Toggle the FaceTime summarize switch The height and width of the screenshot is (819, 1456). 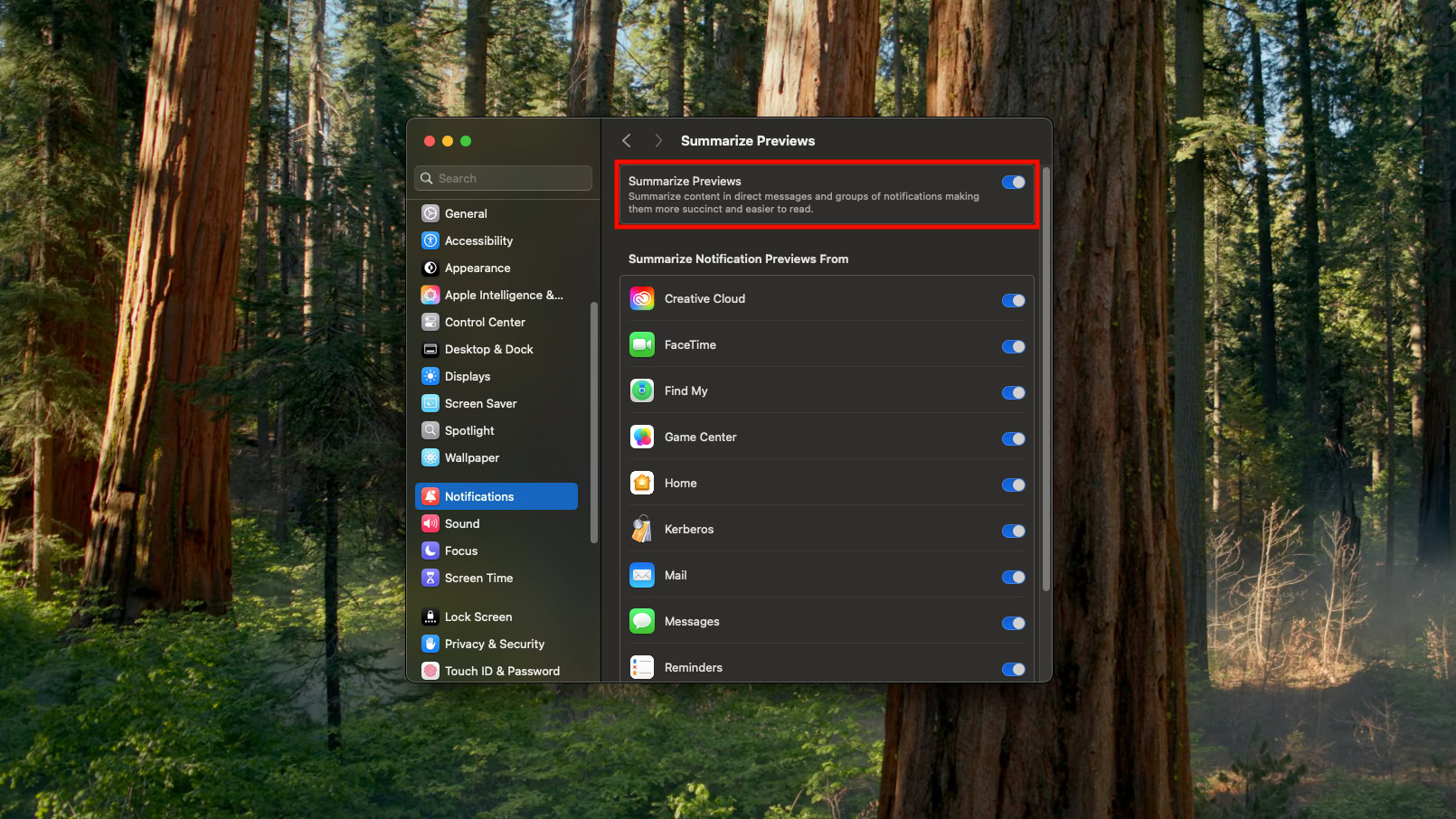pyautogui.click(x=1014, y=346)
